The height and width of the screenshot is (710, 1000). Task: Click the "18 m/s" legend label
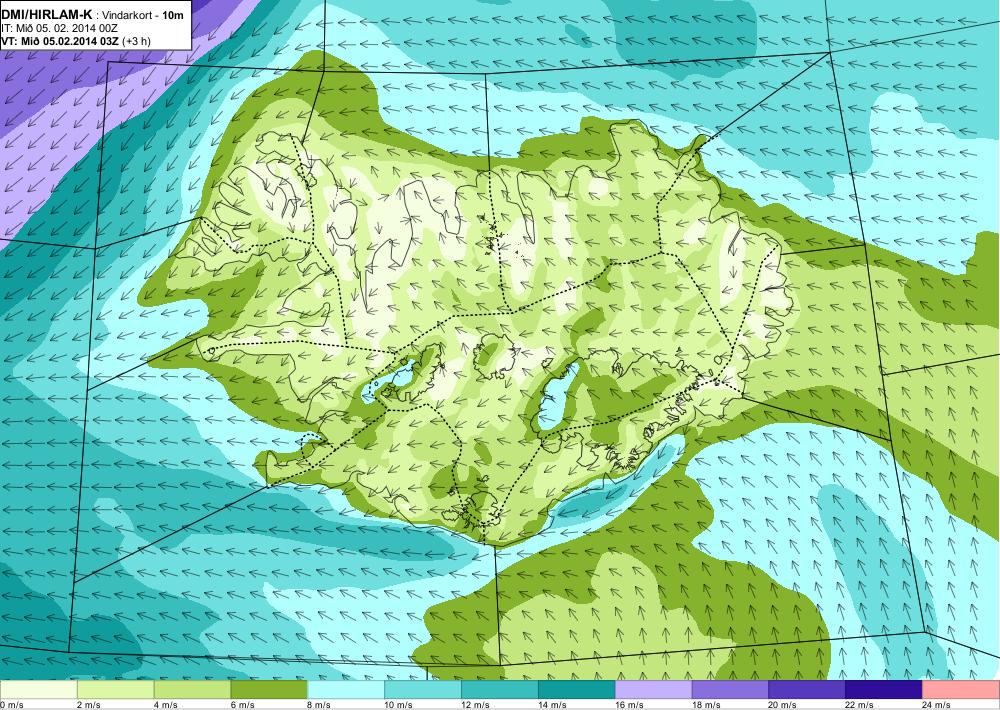click(706, 705)
